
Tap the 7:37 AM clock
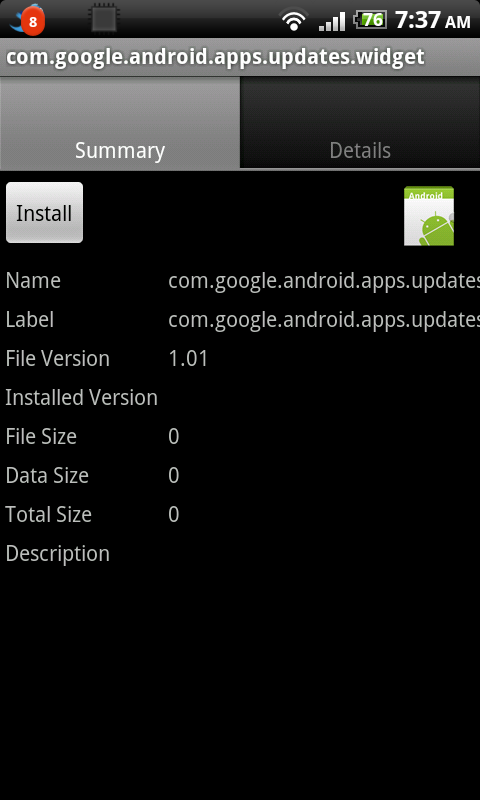pos(433,20)
